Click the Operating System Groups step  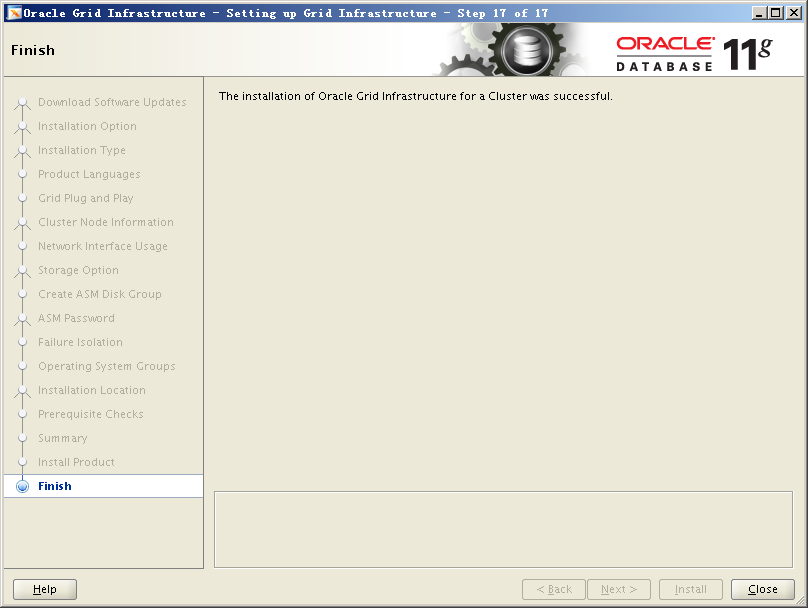tap(106, 366)
